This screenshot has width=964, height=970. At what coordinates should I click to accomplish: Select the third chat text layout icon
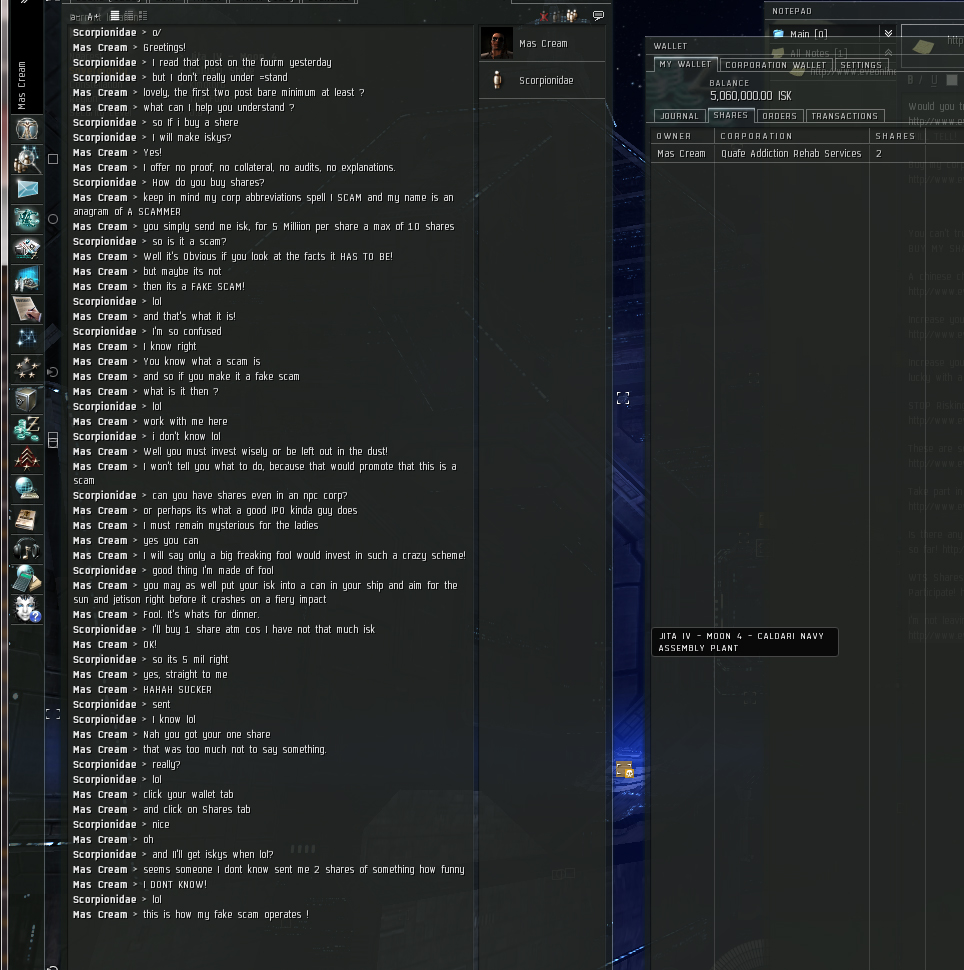coord(143,15)
